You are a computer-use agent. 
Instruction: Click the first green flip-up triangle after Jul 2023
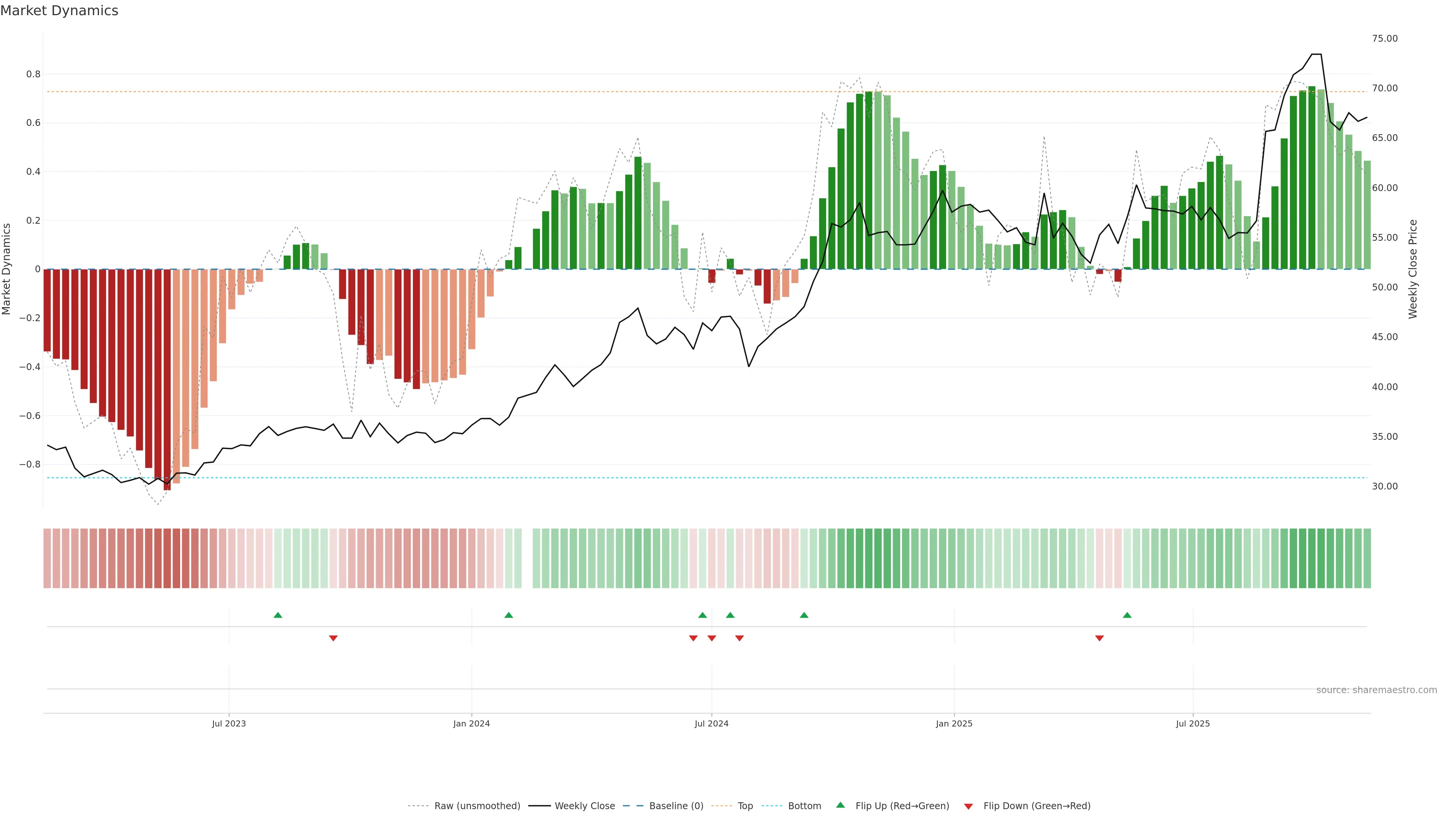pos(278,615)
